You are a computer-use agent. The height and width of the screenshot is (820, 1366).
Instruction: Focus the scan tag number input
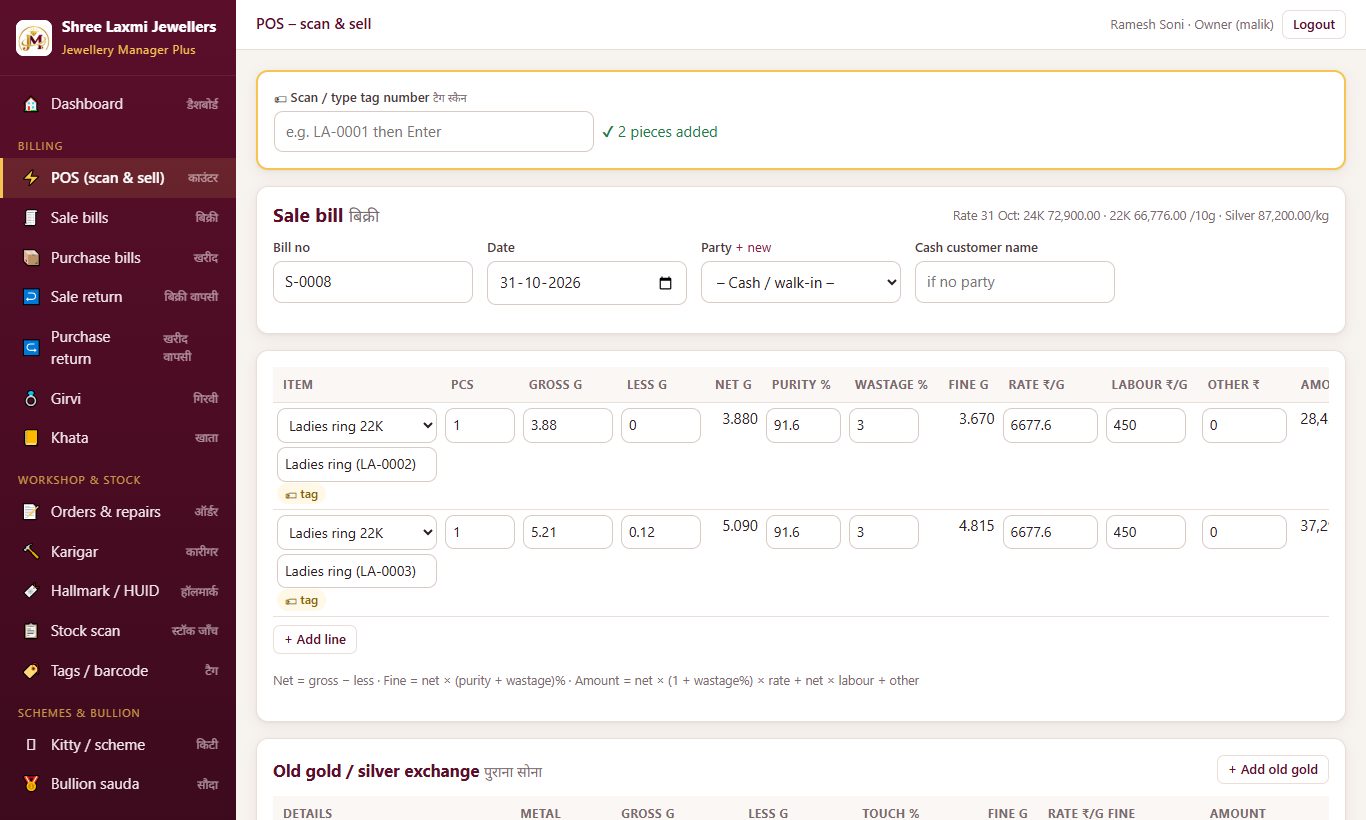click(434, 132)
